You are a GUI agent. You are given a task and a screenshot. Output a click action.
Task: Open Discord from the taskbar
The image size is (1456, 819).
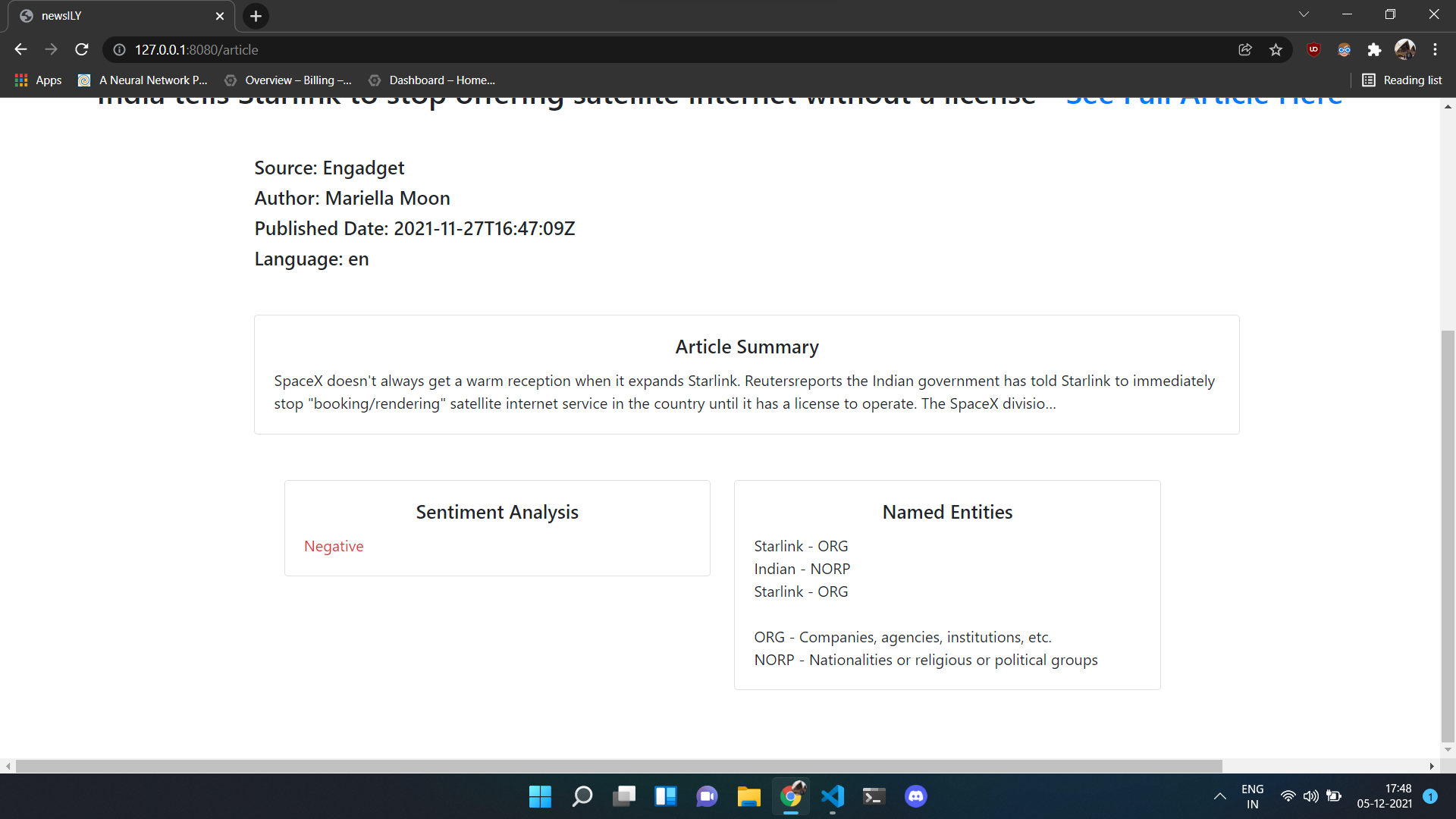pyautogui.click(x=915, y=796)
